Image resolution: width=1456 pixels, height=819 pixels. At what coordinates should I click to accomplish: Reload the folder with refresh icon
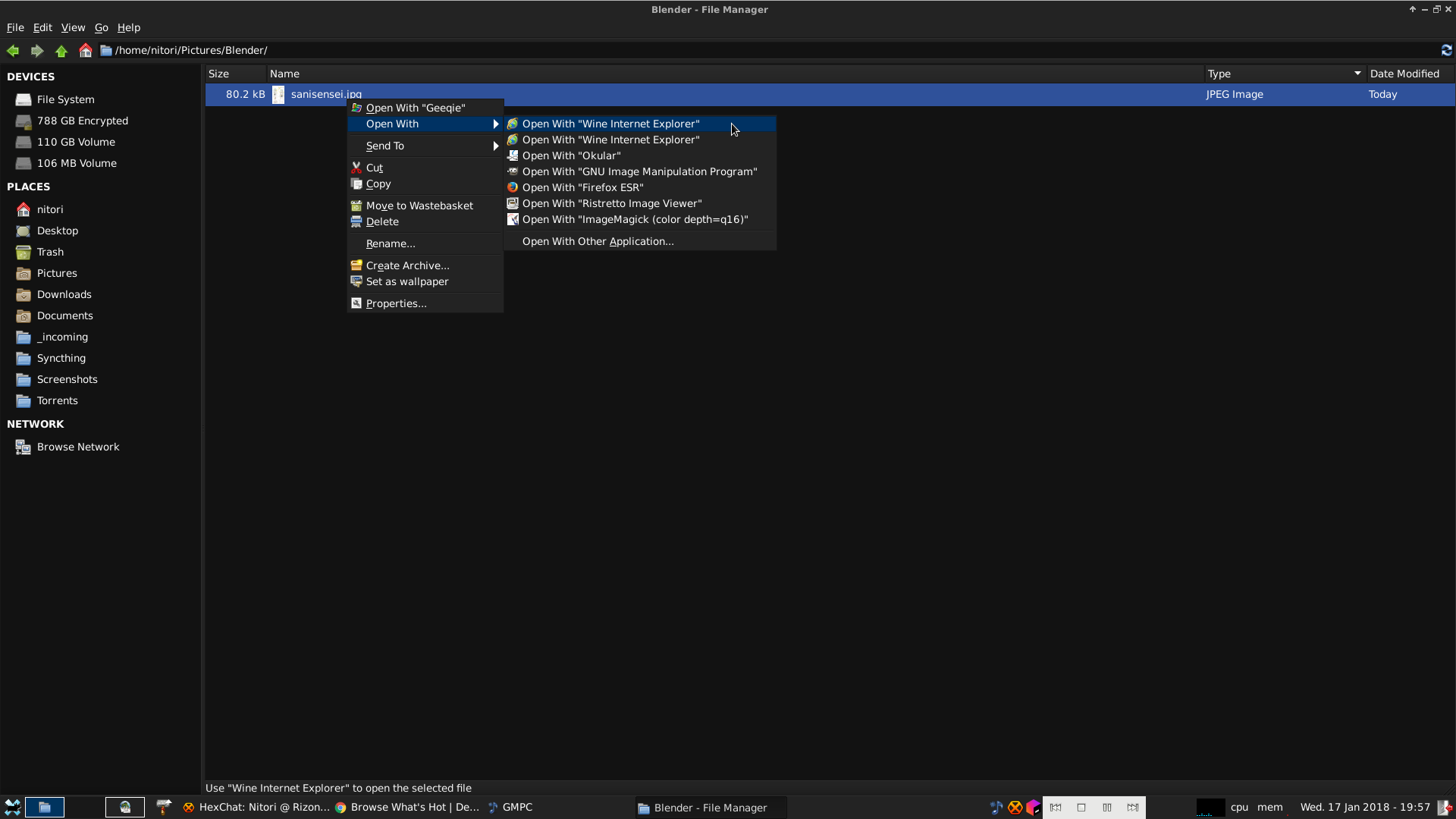tap(1446, 50)
